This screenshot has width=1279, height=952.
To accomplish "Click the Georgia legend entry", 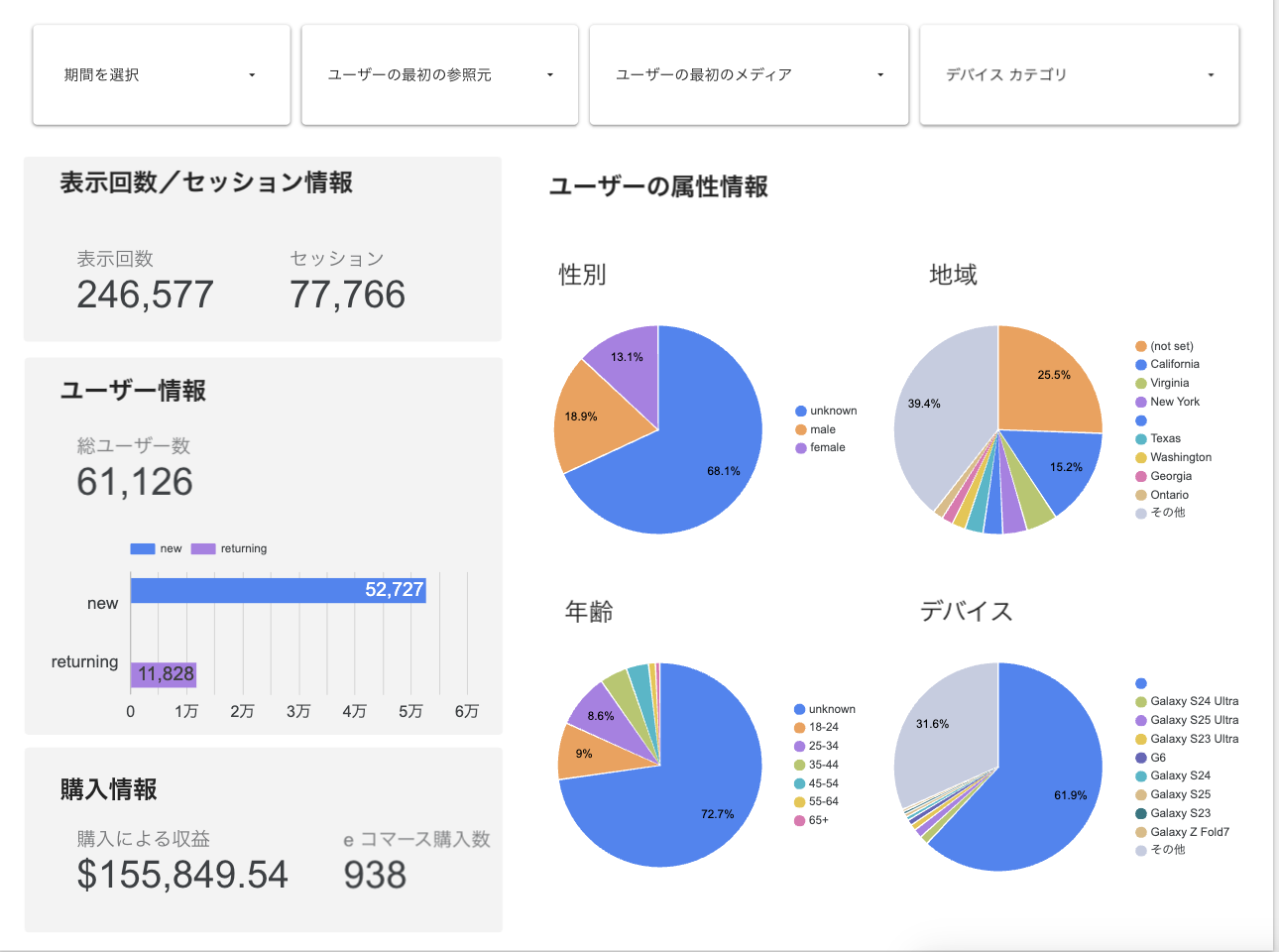I will click(1163, 476).
